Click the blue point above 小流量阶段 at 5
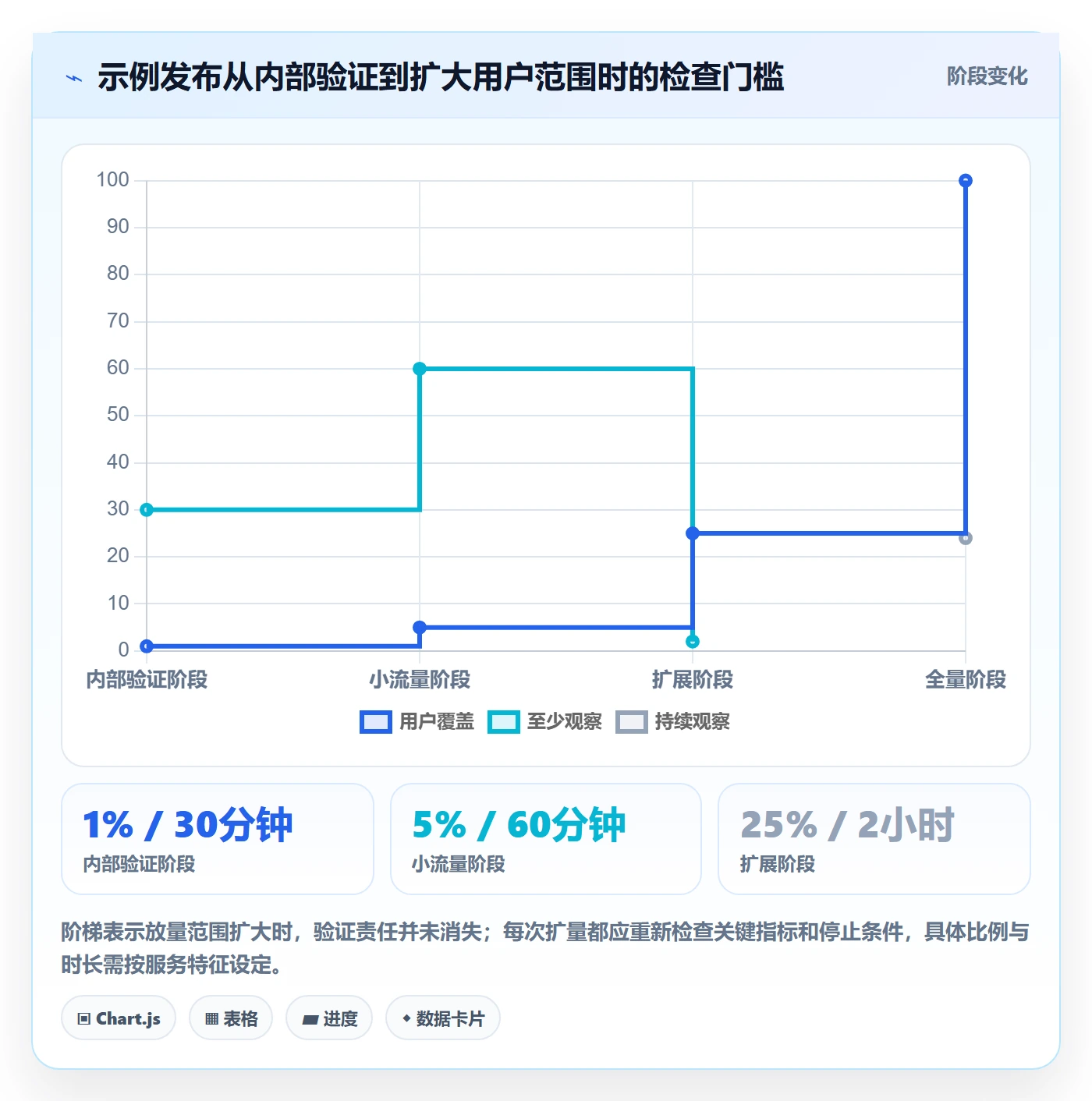Screen dimensions: 1092x1101 [420, 628]
